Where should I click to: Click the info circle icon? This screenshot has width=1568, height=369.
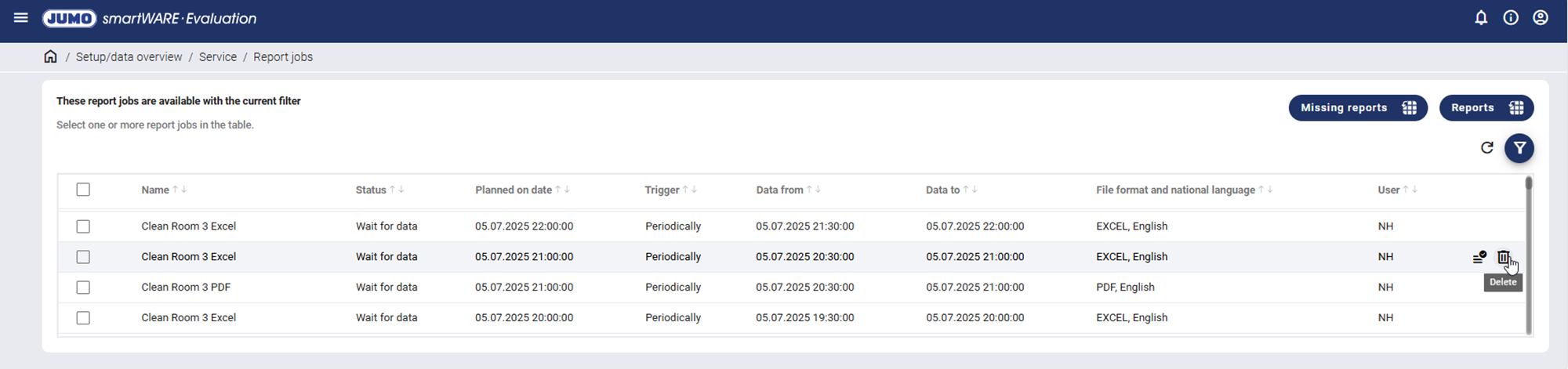point(1510,17)
